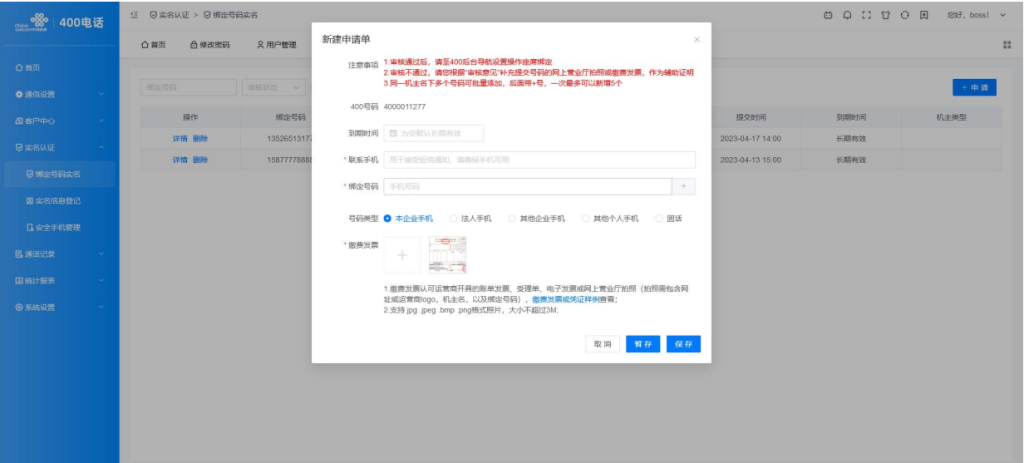This screenshot has height=463, width=1024.
Task: Open the 缴费发票或凭证样例 link
Action: click(566, 299)
